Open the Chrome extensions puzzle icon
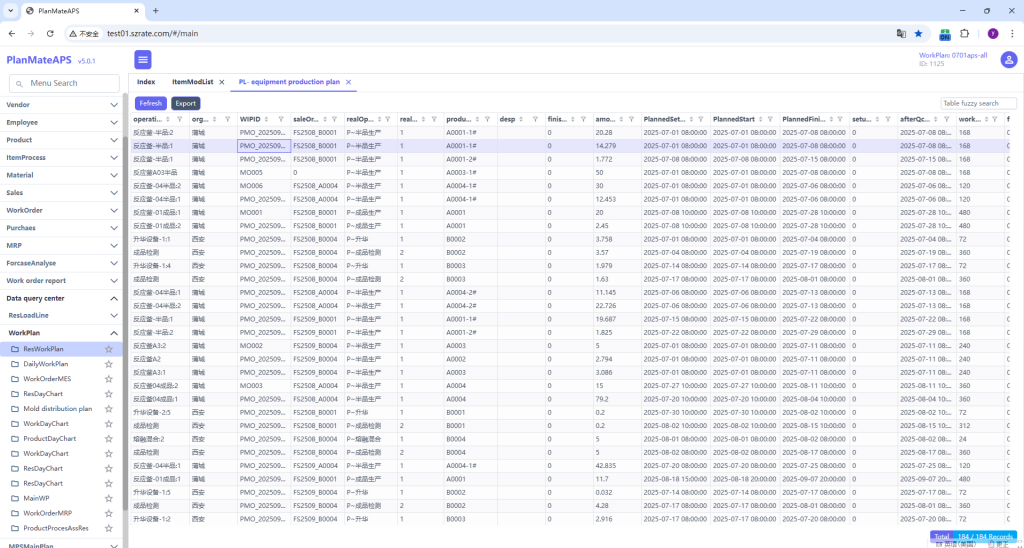Image resolution: width=1024 pixels, height=548 pixels. [x=964, y=33]
